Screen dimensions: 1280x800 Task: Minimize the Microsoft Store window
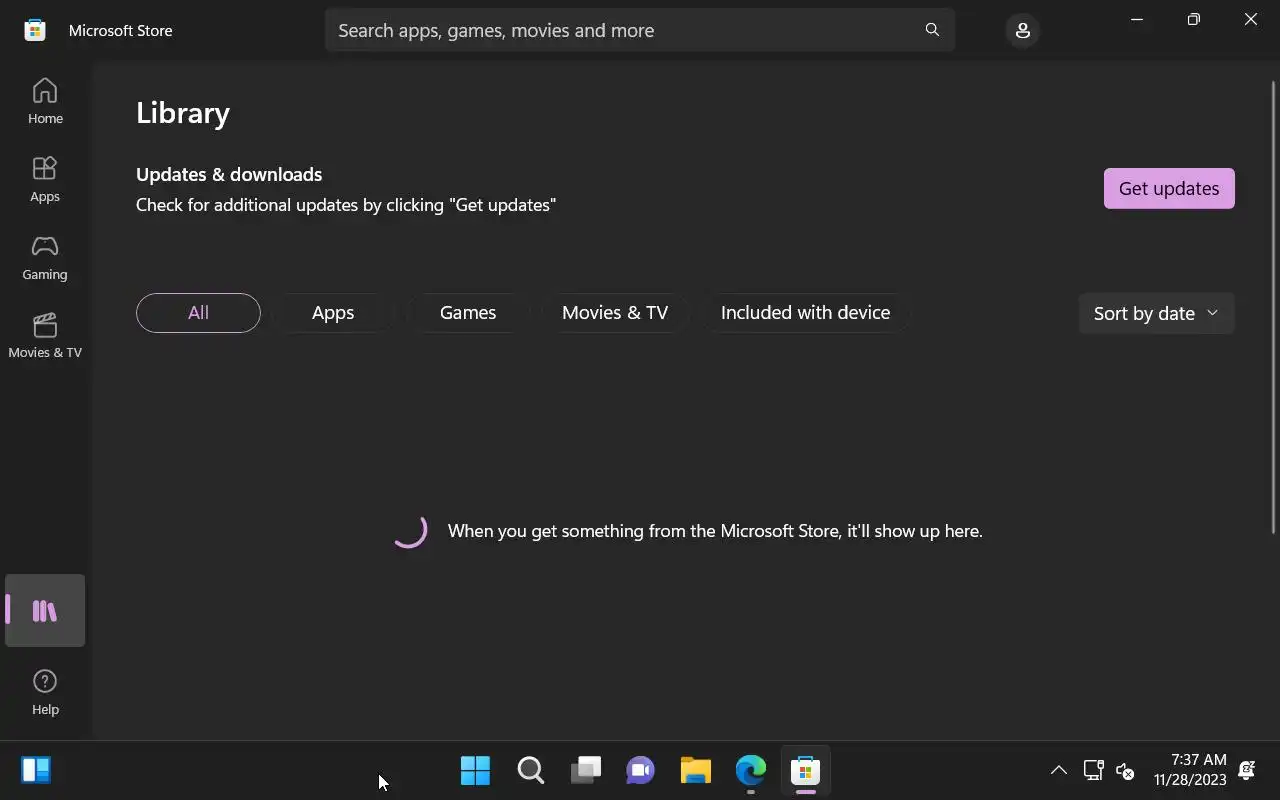point(1137,19)
